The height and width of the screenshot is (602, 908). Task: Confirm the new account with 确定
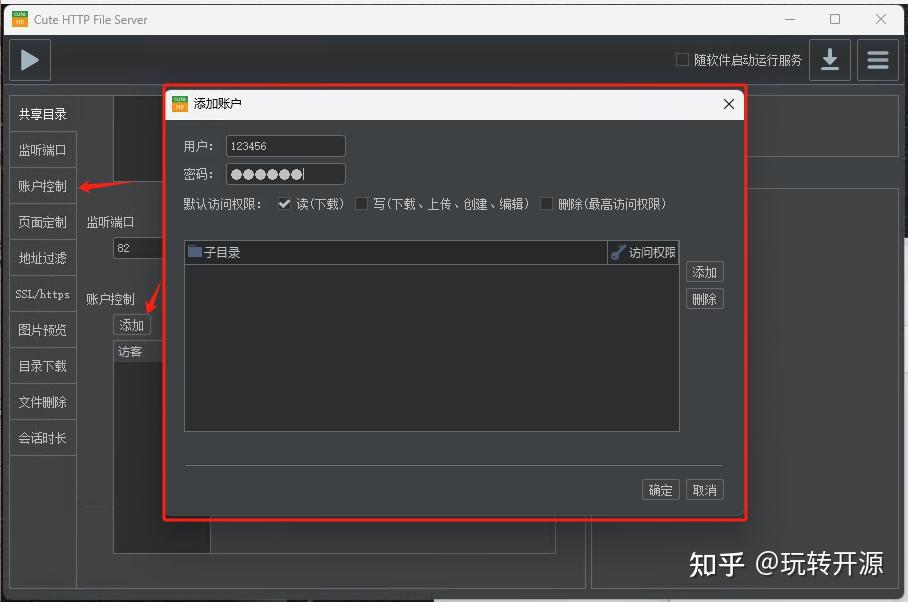(x=660, y=489)
